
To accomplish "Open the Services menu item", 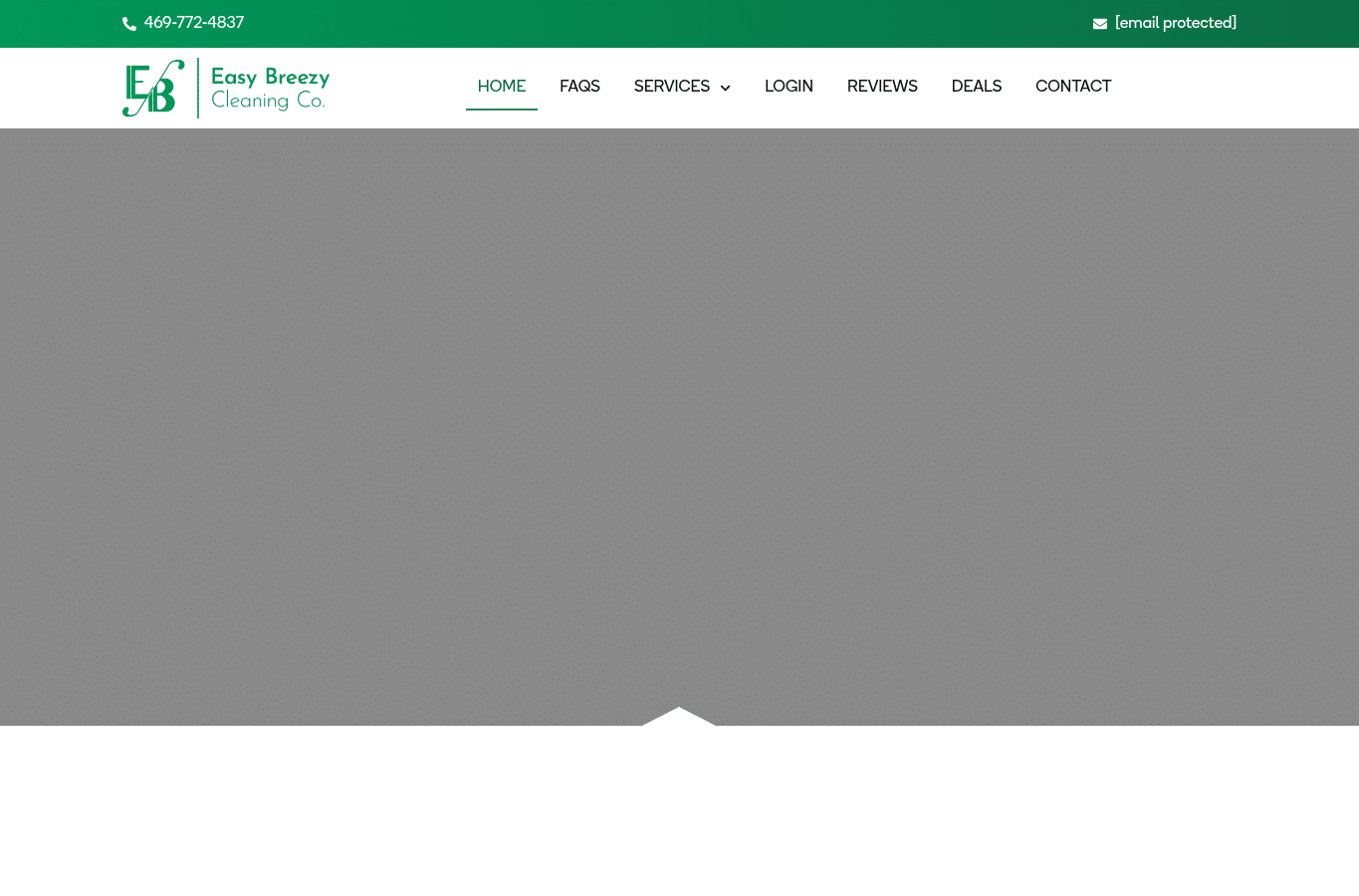I will click(672, 87).
